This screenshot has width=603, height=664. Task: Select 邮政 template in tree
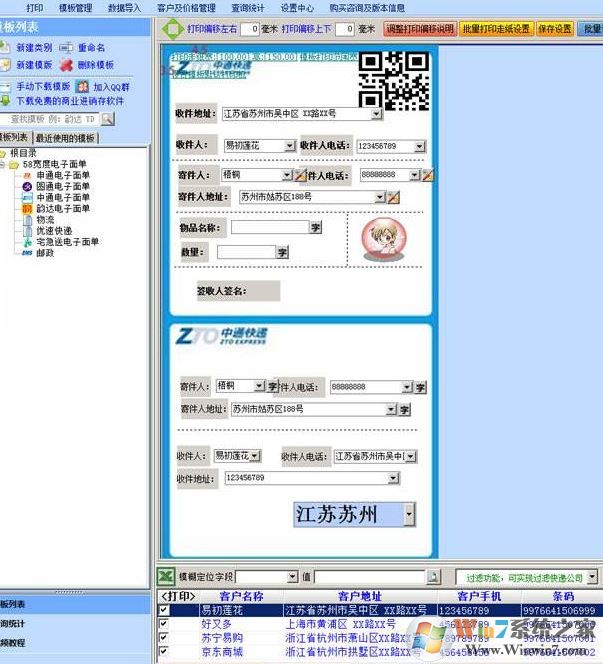pos(45,253)
